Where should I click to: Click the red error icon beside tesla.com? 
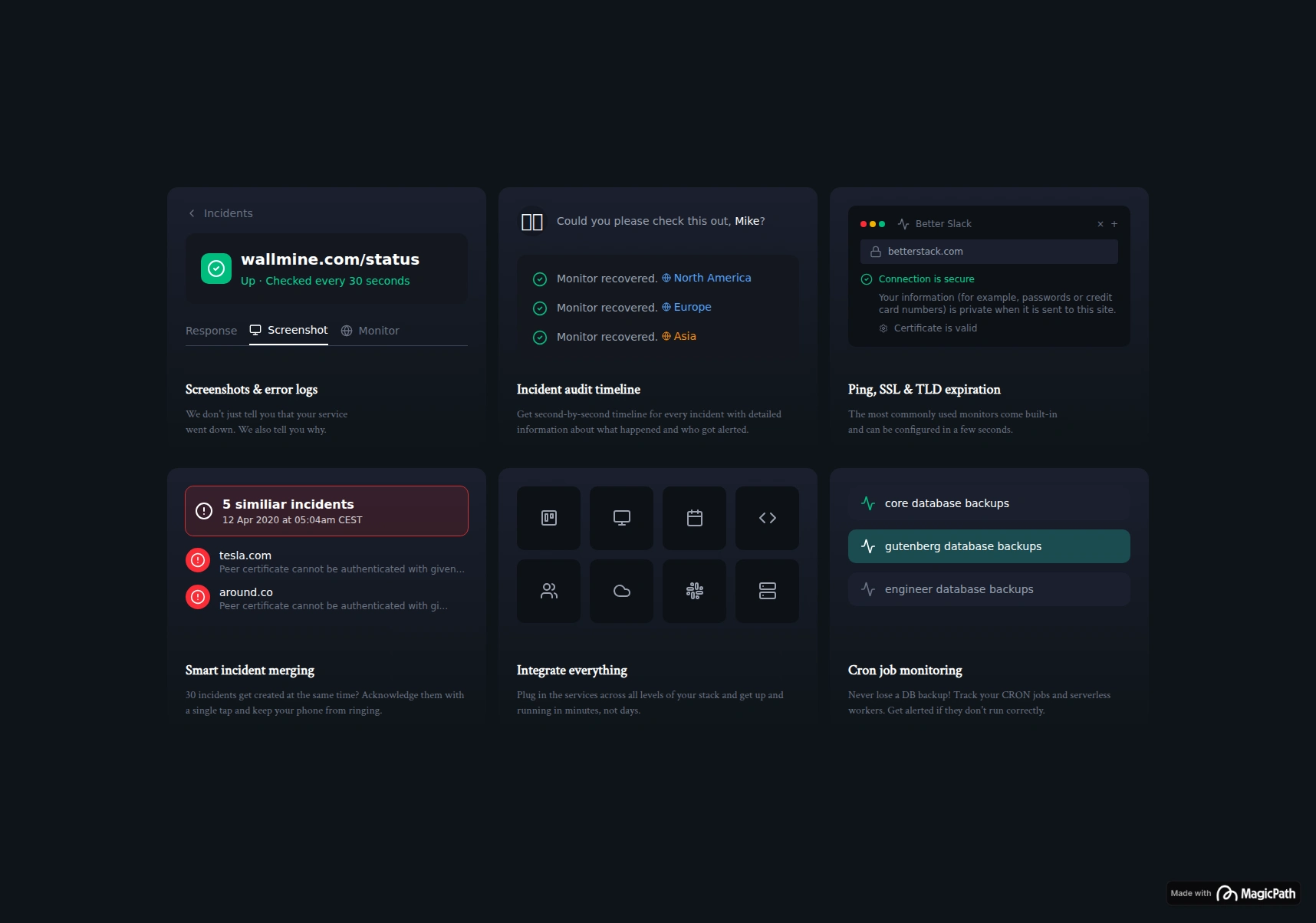[198, 560]
